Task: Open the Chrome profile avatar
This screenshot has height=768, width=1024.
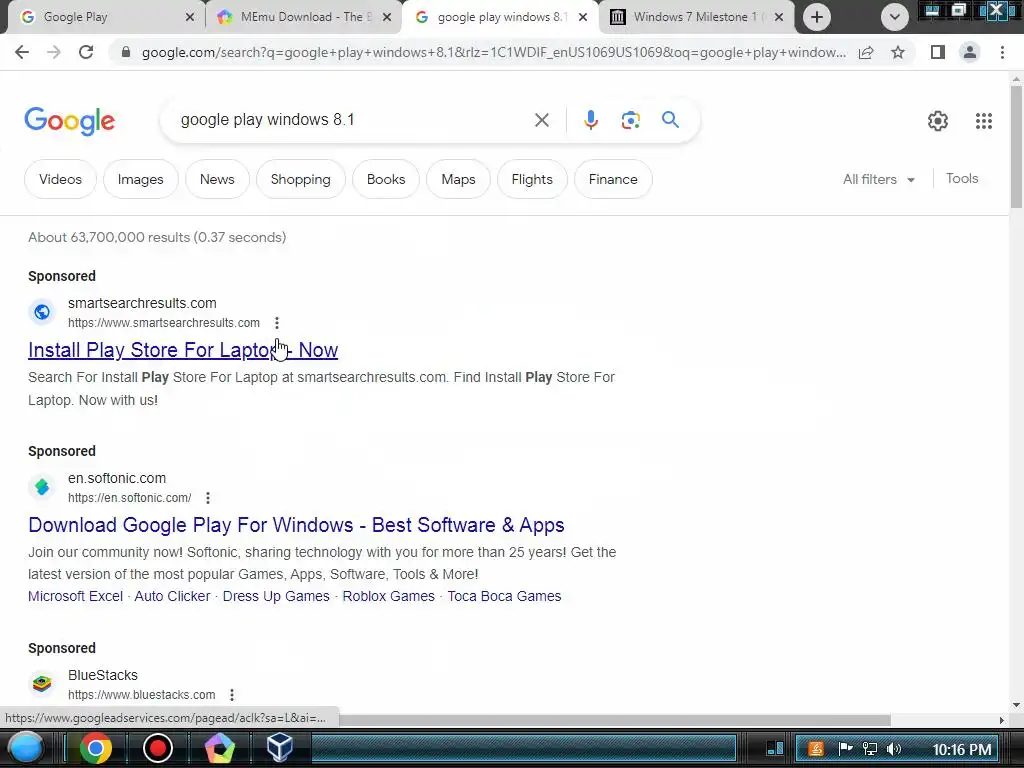Action: [x=970, y=52]
